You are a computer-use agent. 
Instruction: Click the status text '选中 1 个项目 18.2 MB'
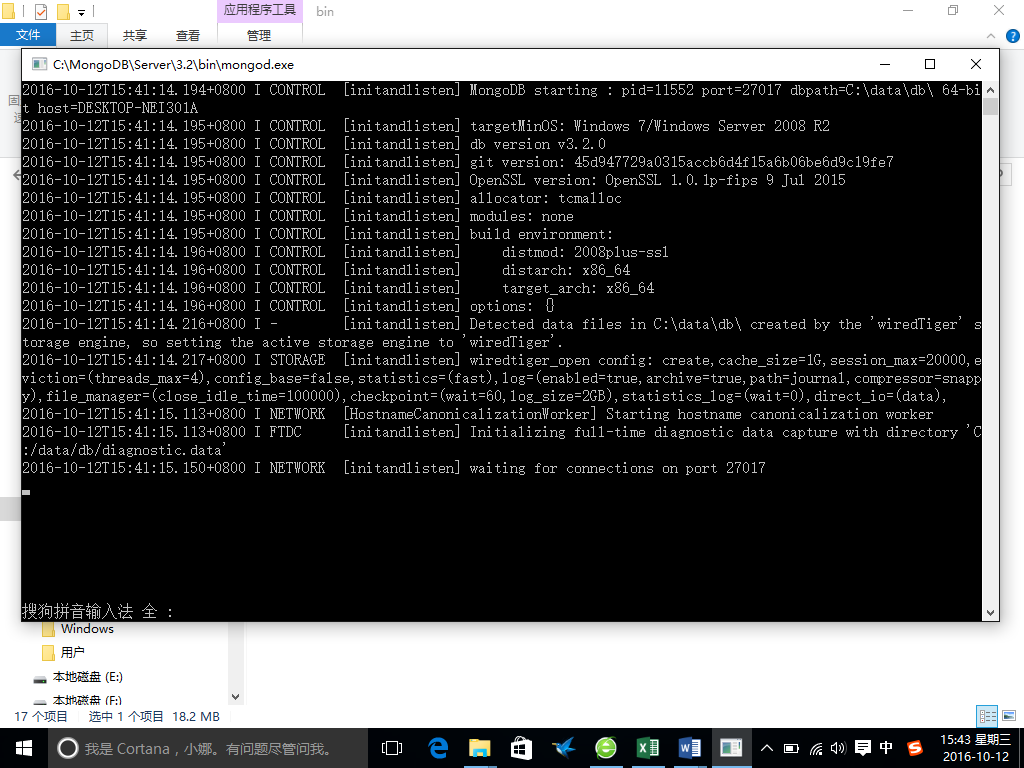tap(154, 716)
